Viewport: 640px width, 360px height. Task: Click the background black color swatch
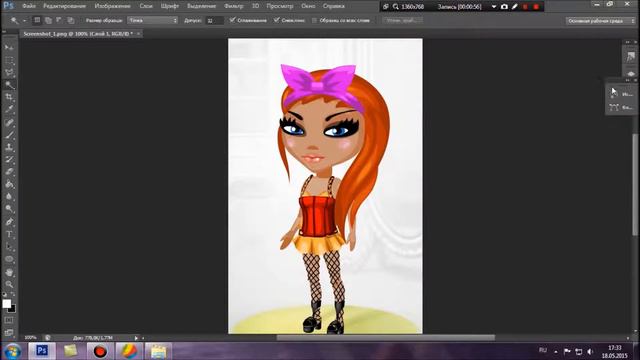click(13, 309)
